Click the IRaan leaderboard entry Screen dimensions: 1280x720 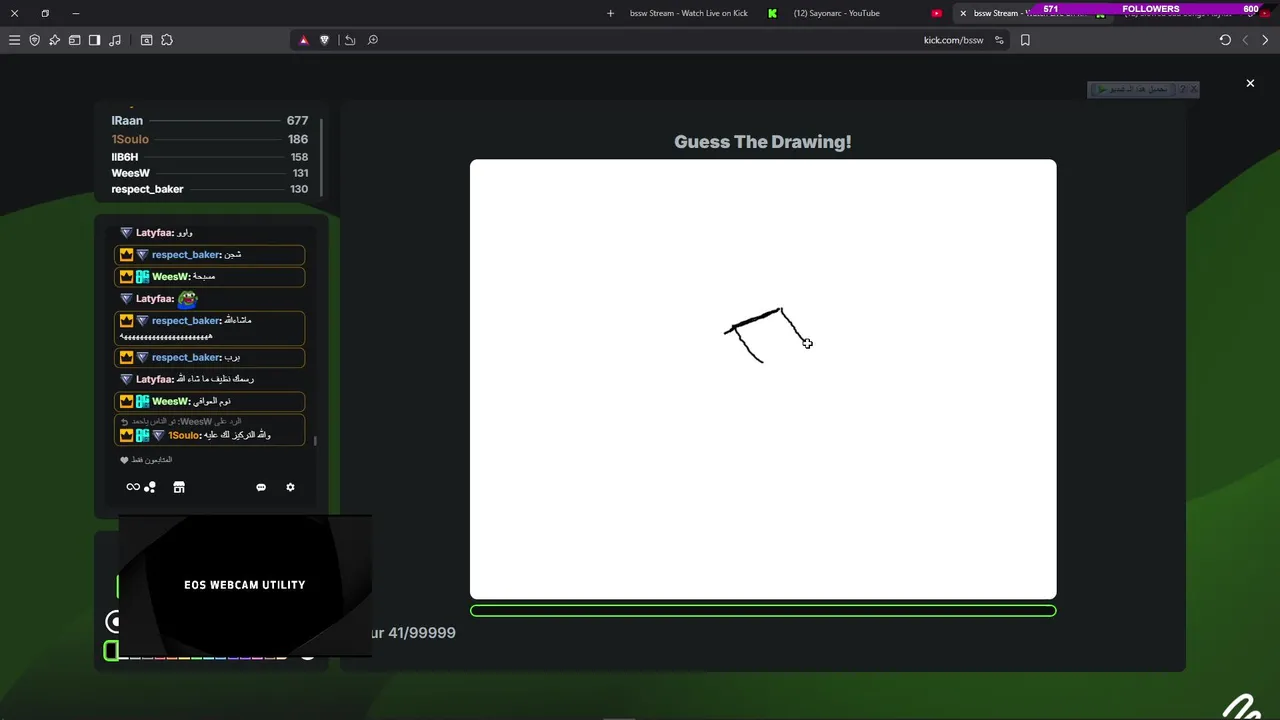210,120
